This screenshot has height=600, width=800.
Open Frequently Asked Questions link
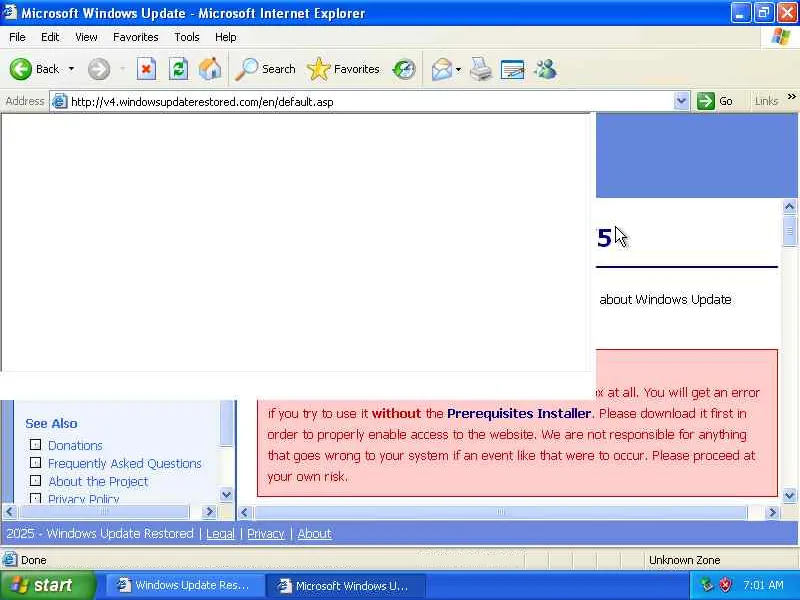click(x=124, y=463)
